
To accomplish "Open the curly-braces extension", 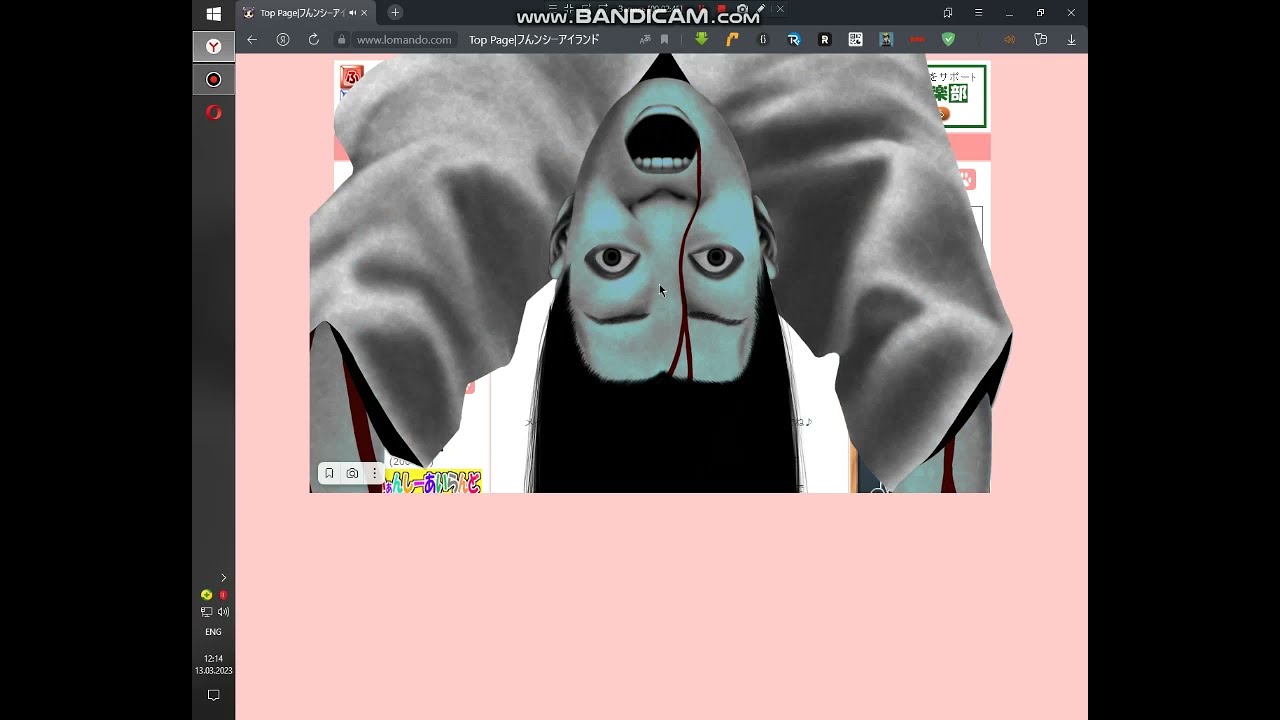I will (763, 39).
